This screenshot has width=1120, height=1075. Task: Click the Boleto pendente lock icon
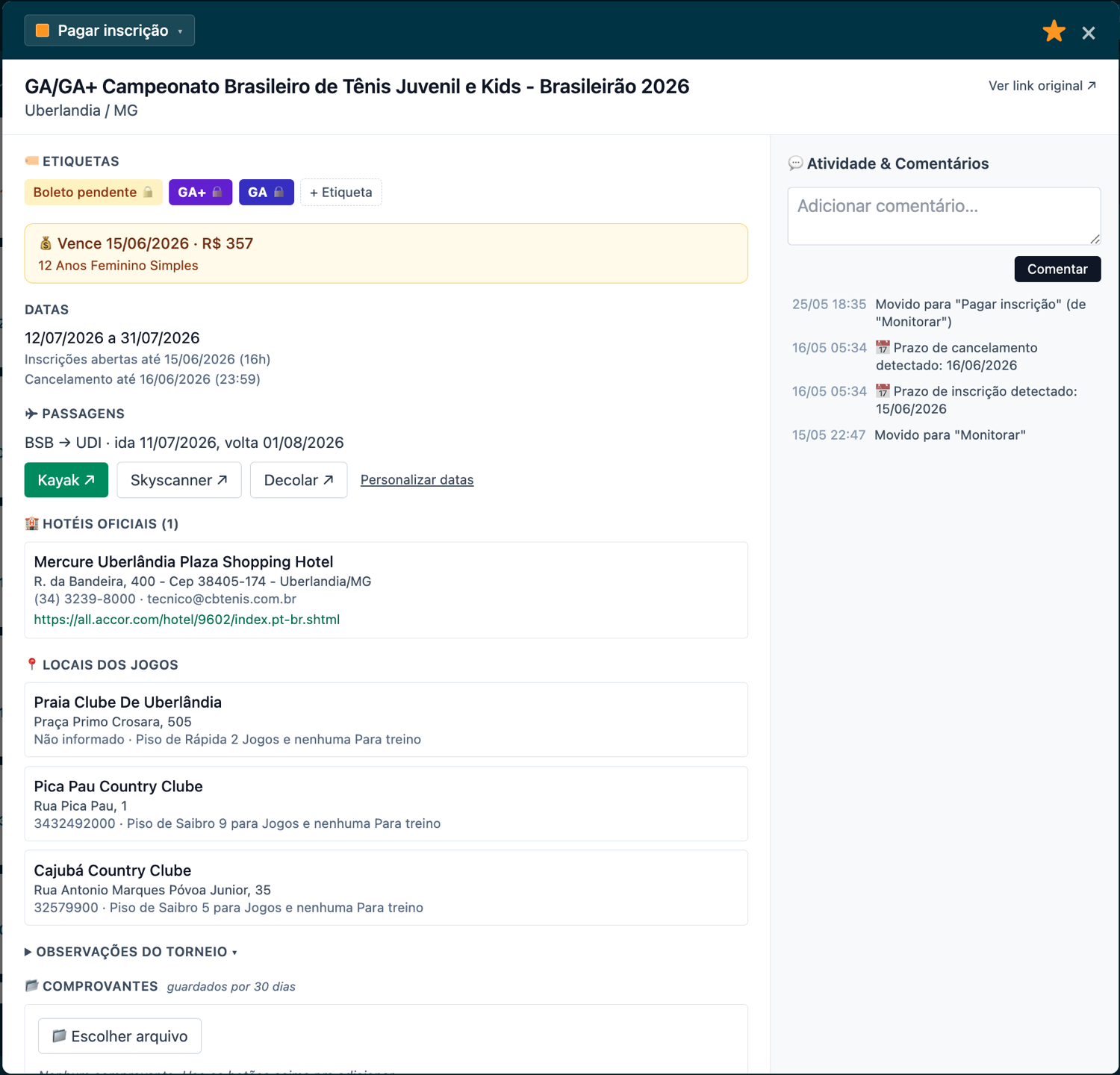(x=148, y=192)
